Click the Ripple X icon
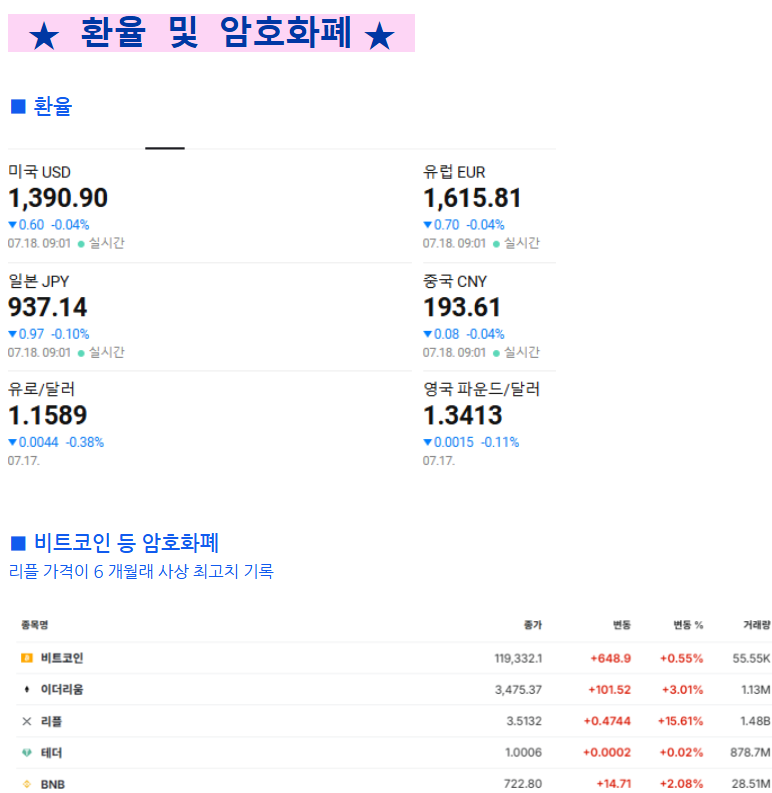The height and width of the screenshot is (793, 772). 27,721
